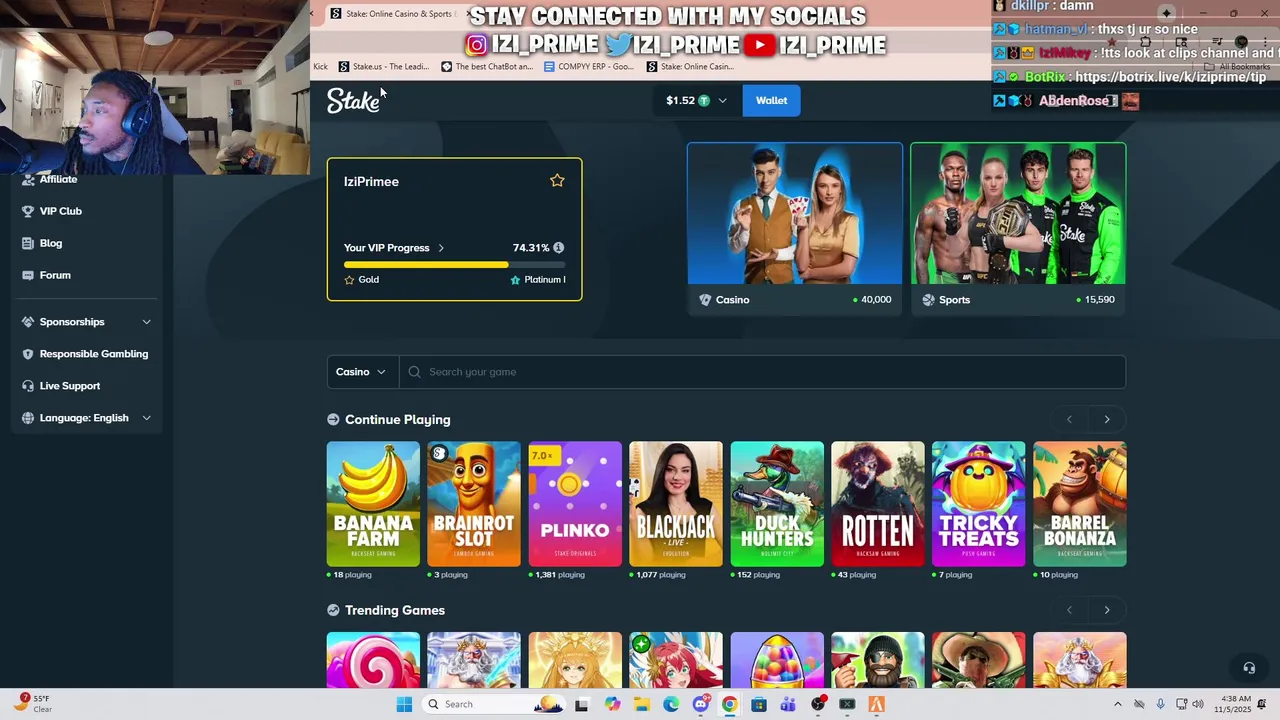The width and height of the screenshot is (1280, 720).
Task: Open COMPYY ERP bookmark
Action: (589, 67)
